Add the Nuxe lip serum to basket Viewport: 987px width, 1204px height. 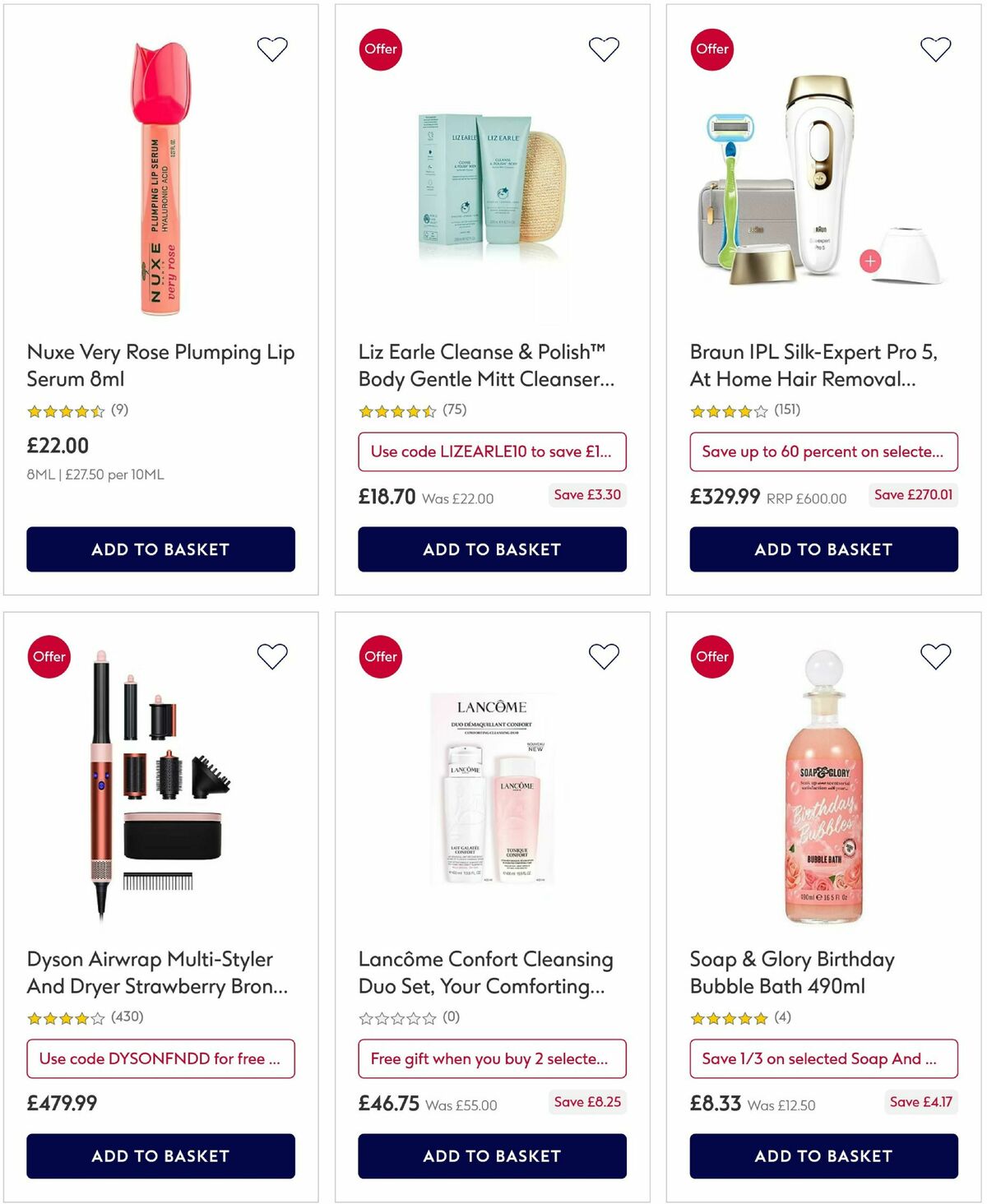coord(161,549)
